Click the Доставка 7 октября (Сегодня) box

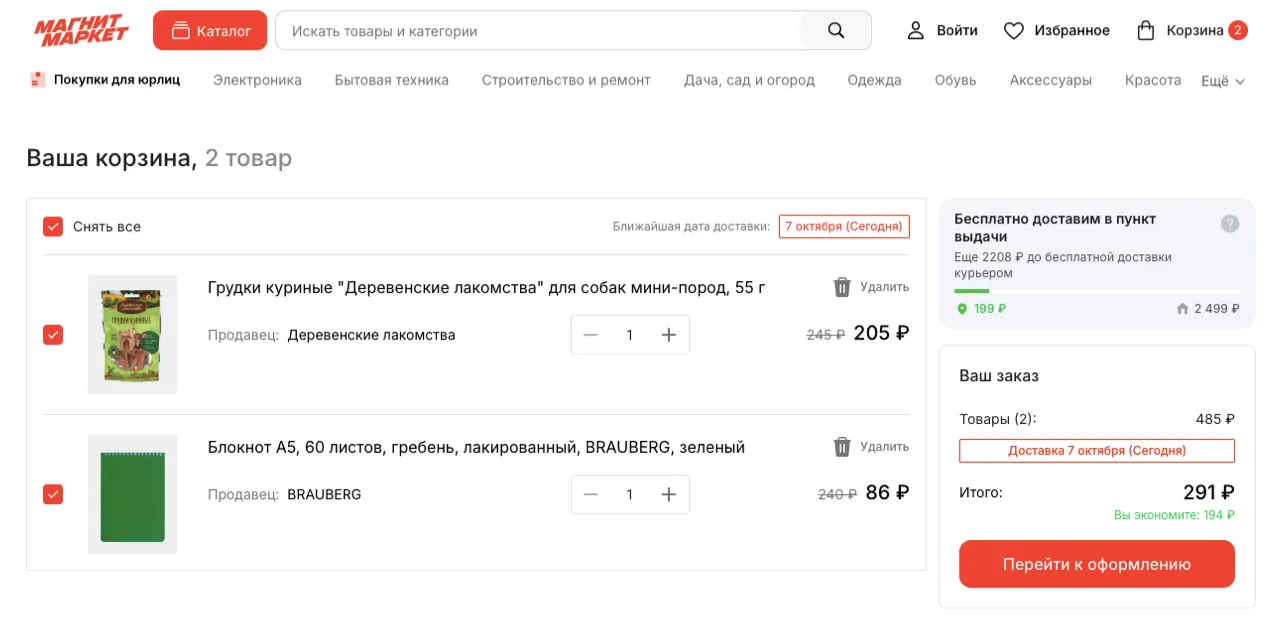(x=1097, y=450)
